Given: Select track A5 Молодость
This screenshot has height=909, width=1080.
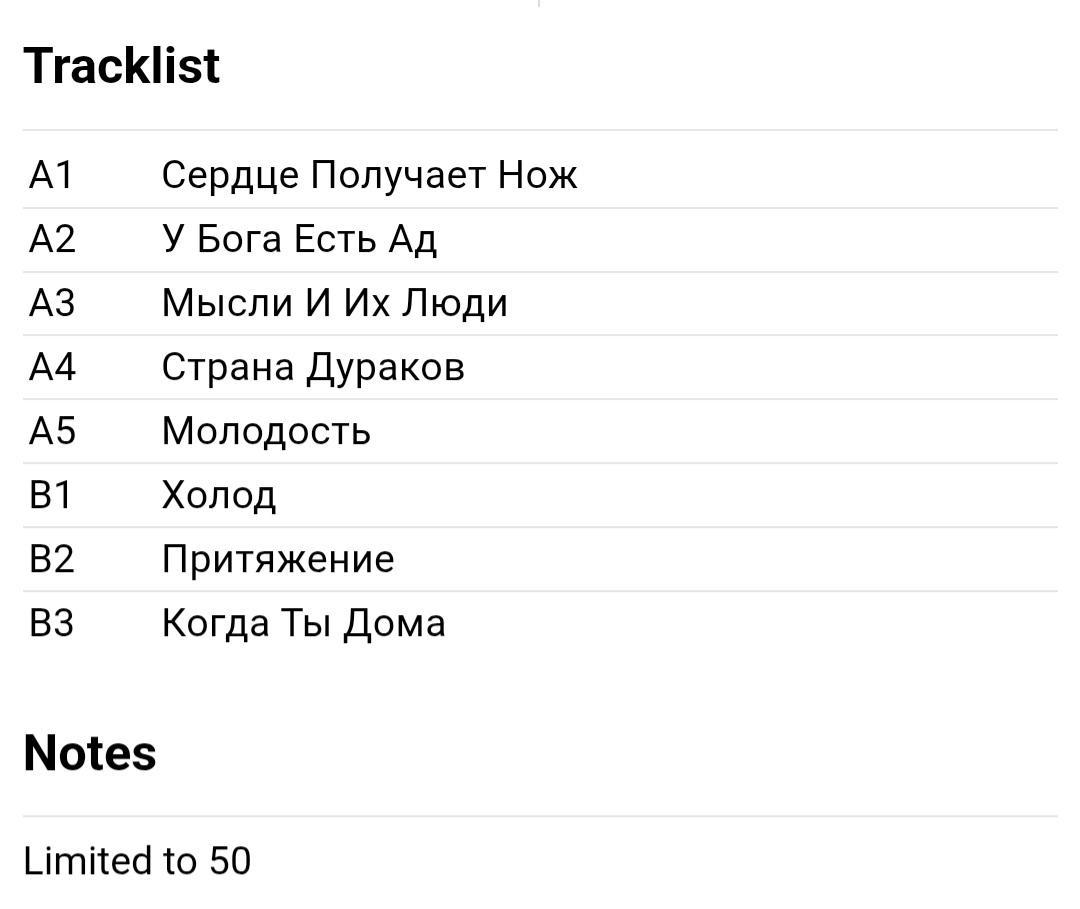Looking at the screenshot, I should pyautogui.click(x=540, y=431).
